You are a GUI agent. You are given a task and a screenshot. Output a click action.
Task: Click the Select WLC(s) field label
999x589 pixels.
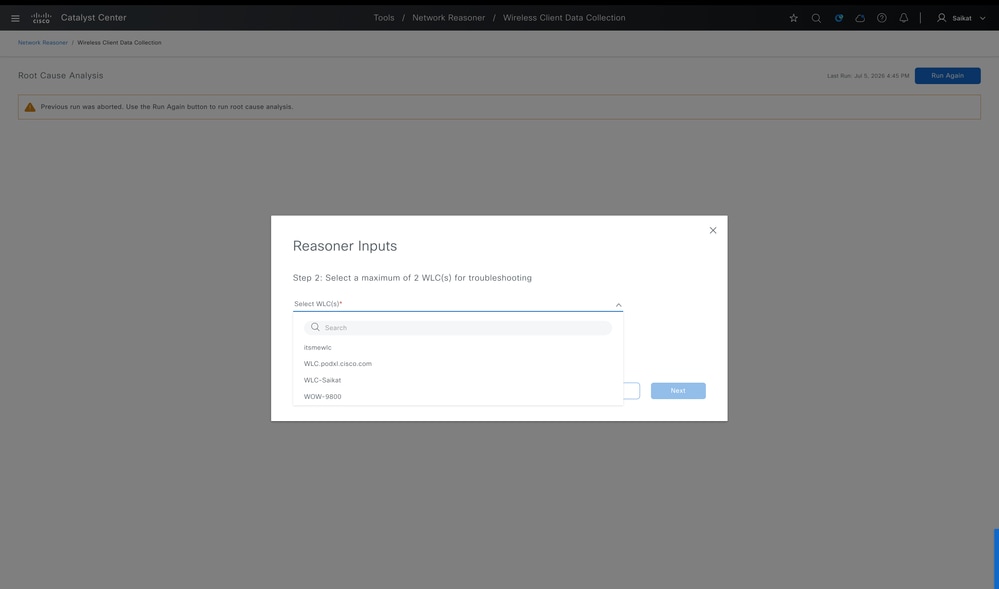[318, 304]
